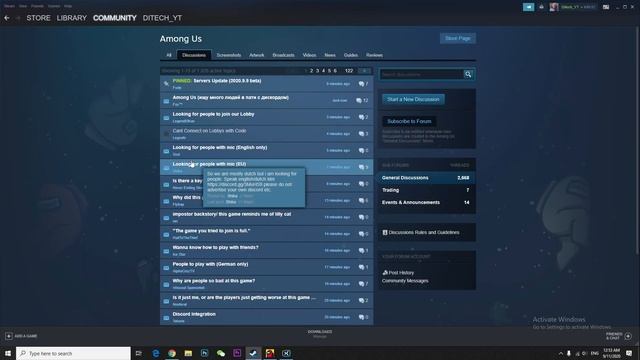Open Looking for people to join our Lobby
640x360 pixels.
pos(266,117)
